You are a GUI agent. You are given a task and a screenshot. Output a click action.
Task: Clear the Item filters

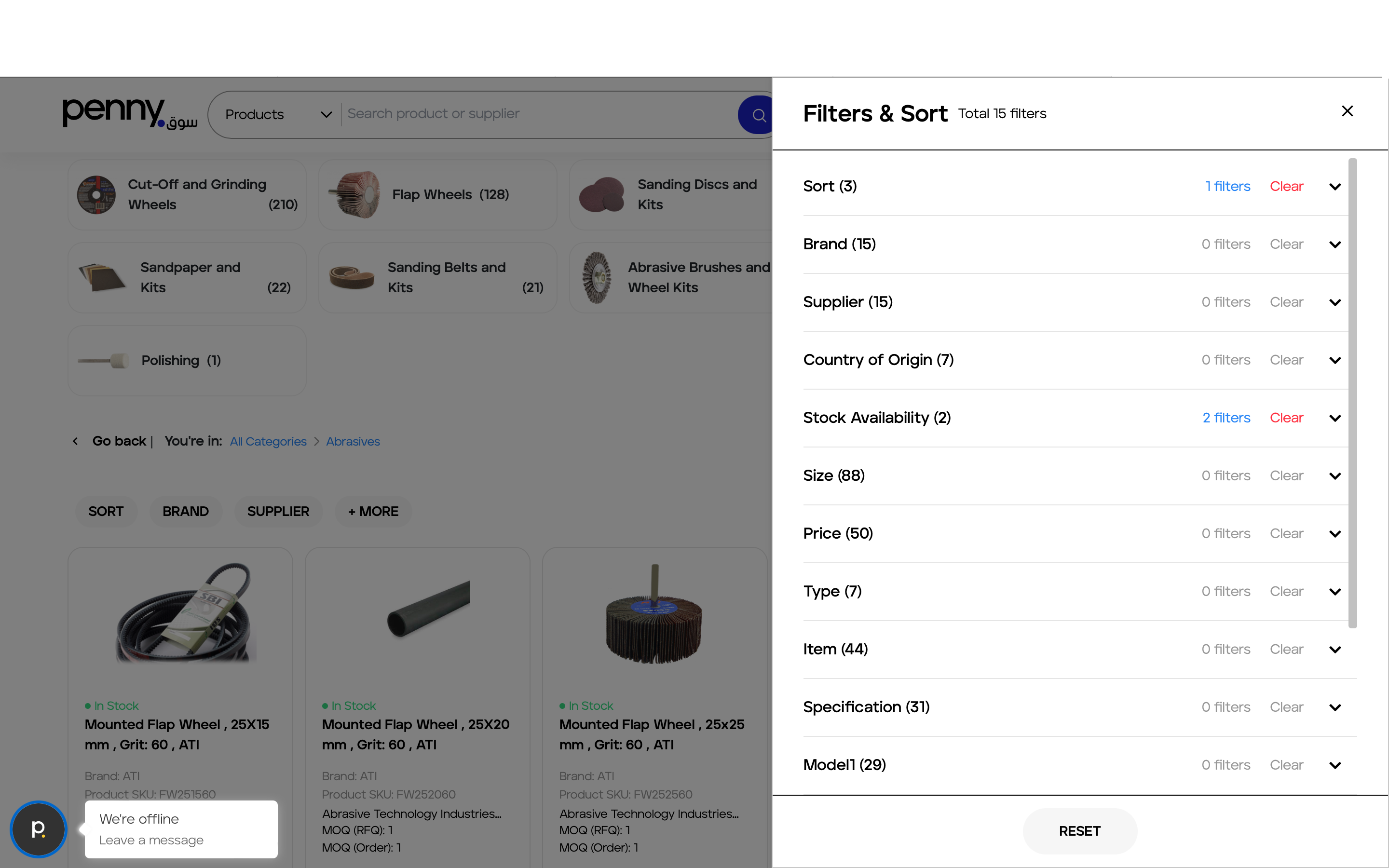(x=1286, y=649)
